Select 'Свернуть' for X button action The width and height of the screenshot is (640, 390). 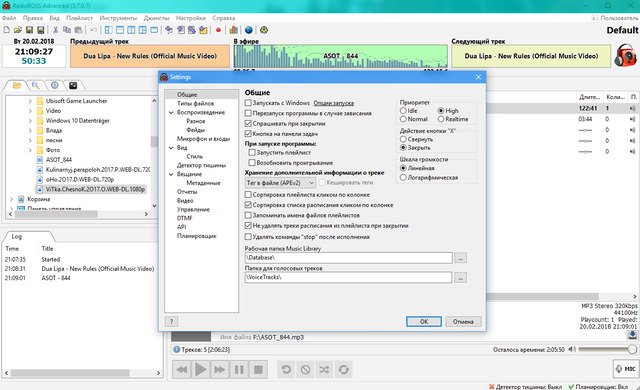(x=403, y=139)
